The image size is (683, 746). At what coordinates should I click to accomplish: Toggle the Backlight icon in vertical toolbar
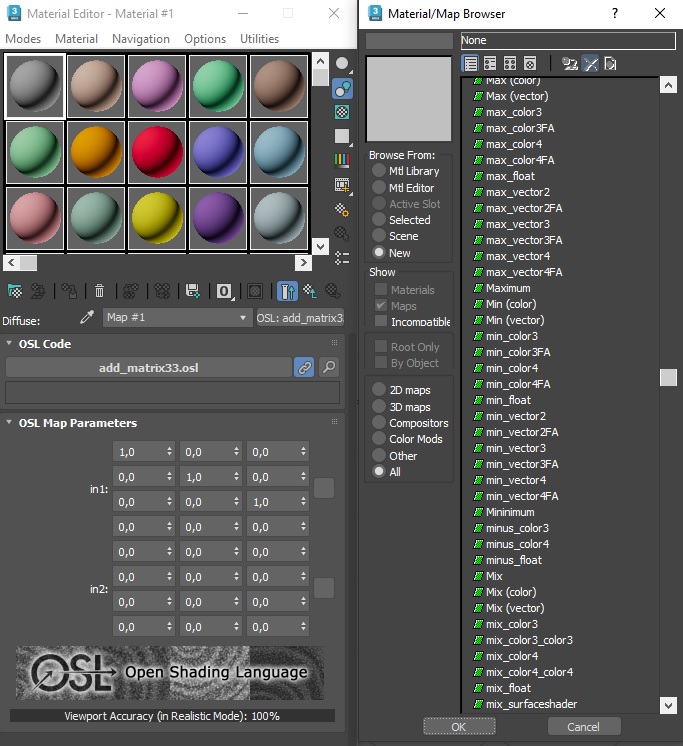tap(342, 89)
